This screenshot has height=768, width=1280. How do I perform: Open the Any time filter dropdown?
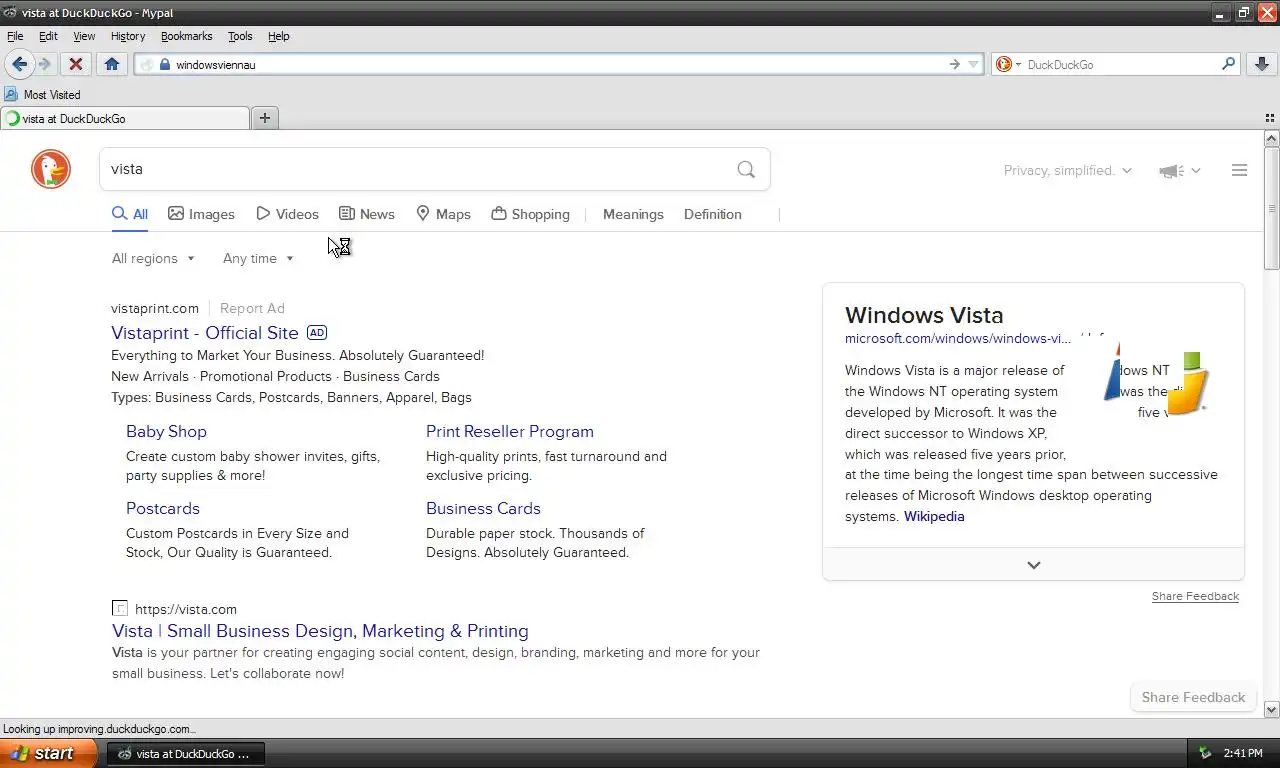[258, 258]
